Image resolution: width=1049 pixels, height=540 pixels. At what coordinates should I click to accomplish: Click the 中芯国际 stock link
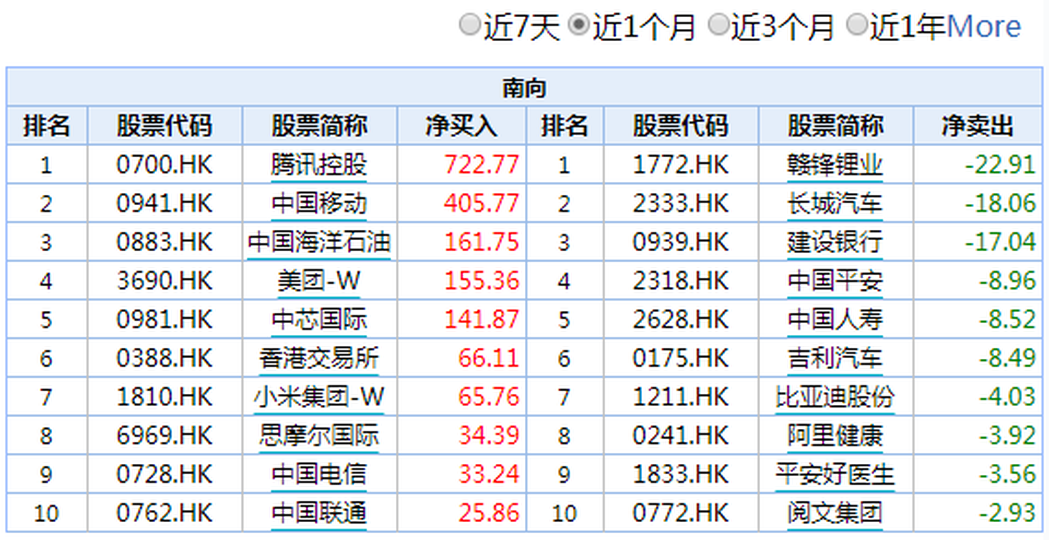[319, 320]
